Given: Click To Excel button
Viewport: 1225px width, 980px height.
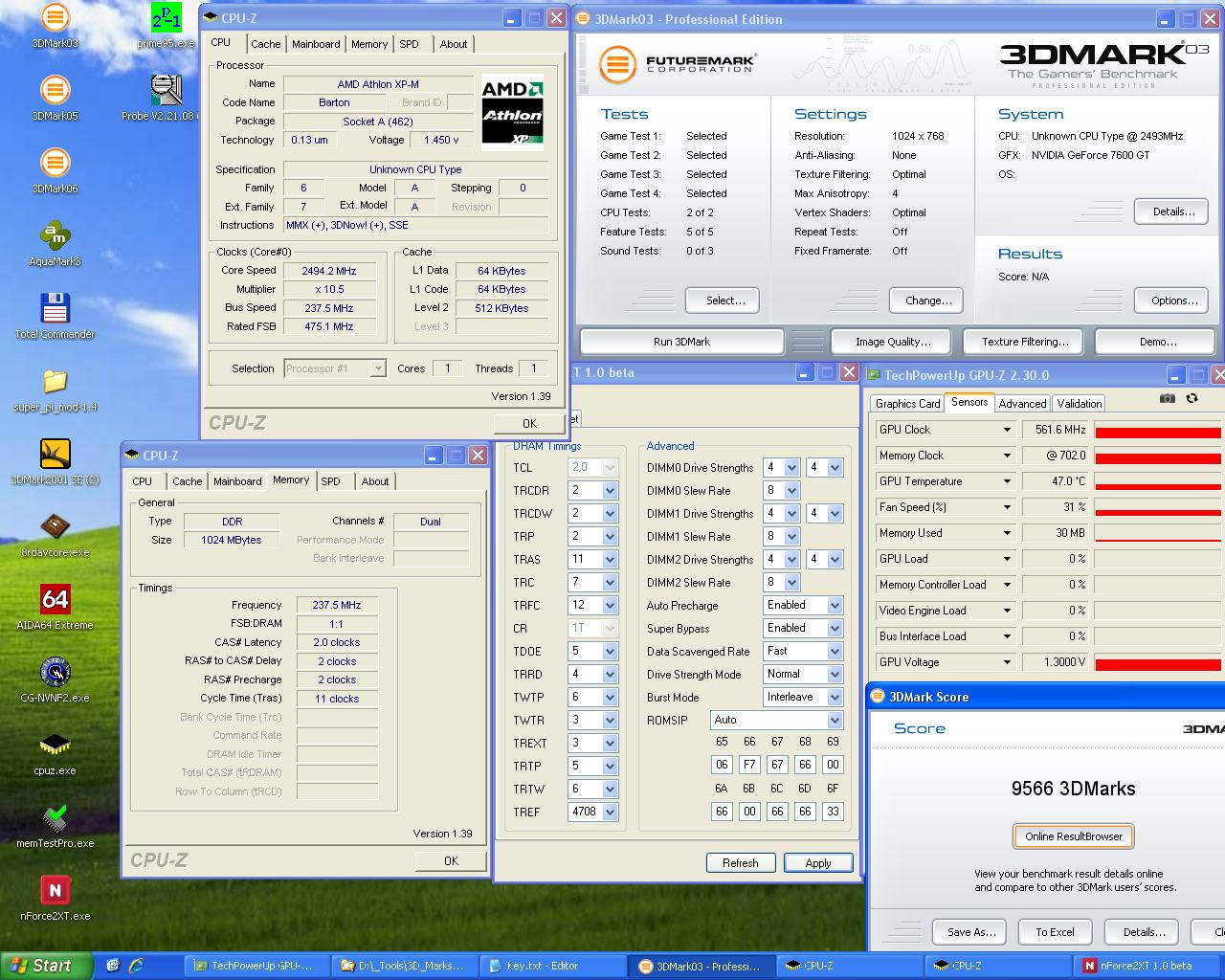Looking at the screenshot, I should click(1055, 931).
